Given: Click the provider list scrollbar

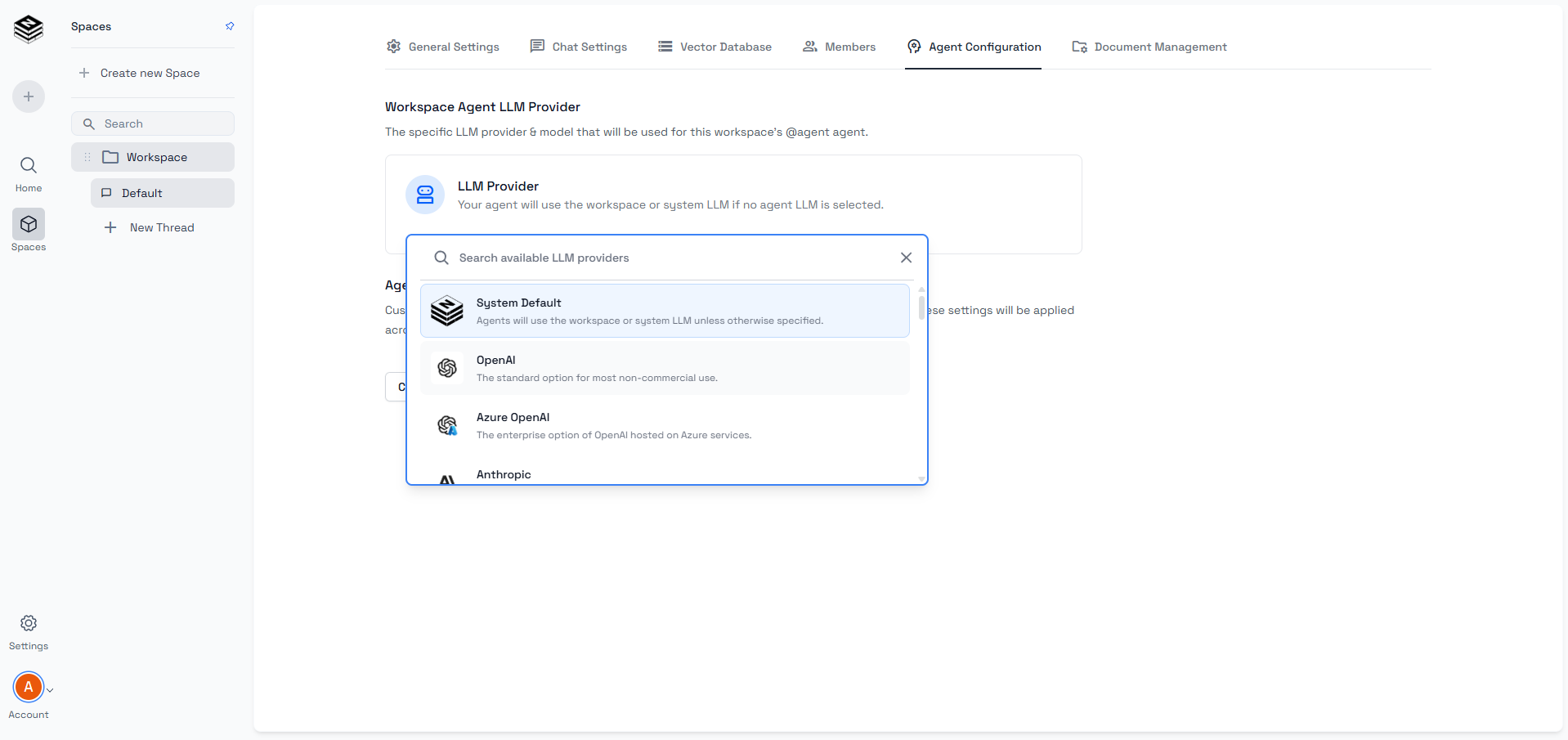Looking at the screenshot, I should pyautogui.click(x=921, y=307).
